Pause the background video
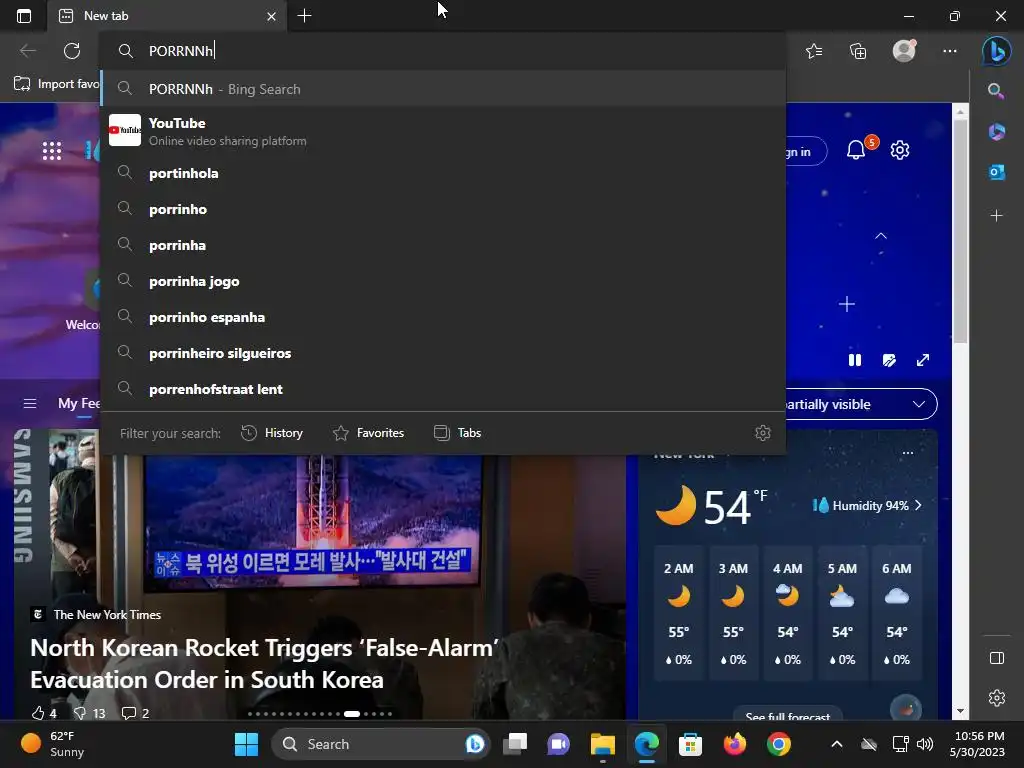1024x768 pixels. coord(855,360)
